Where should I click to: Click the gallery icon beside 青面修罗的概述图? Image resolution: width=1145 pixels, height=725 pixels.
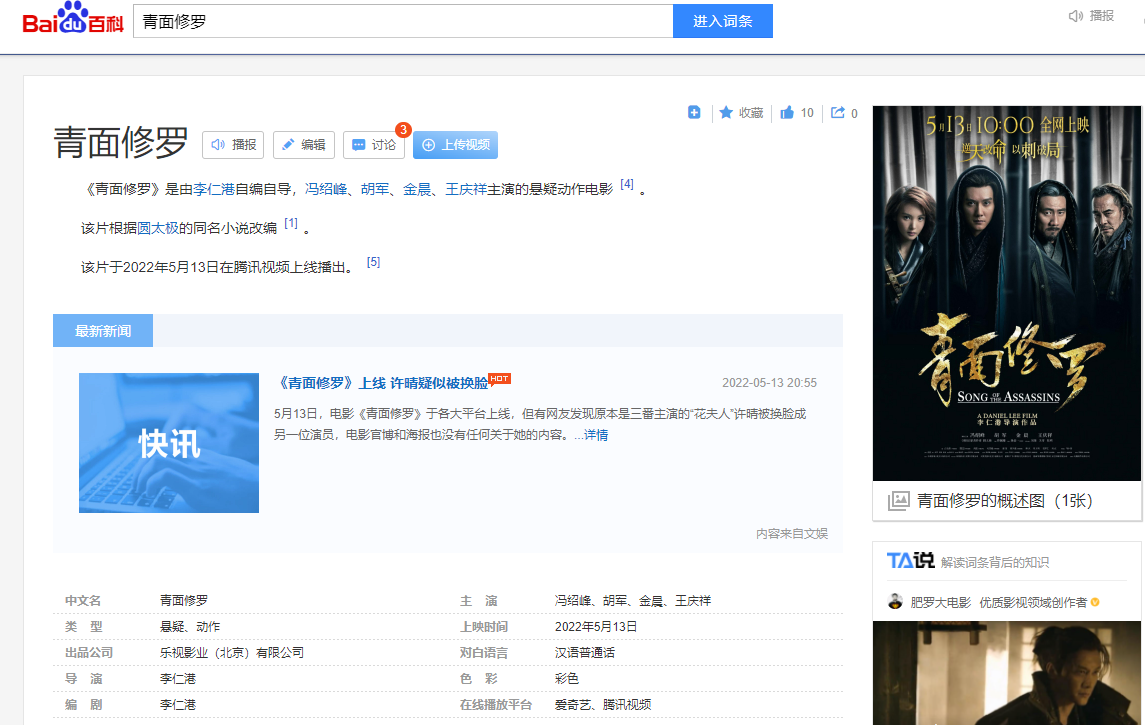click(x=898, y=501)
